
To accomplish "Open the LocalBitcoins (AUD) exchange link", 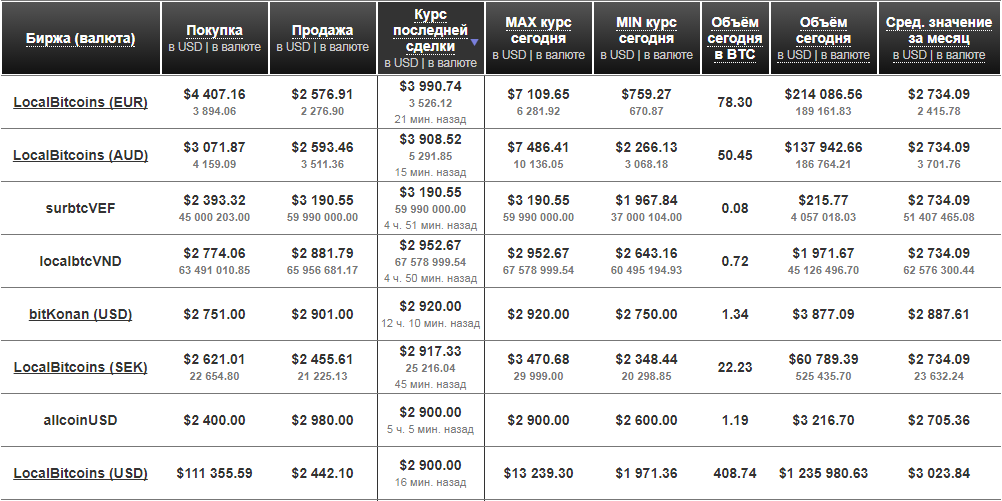I will pos(80,155).
